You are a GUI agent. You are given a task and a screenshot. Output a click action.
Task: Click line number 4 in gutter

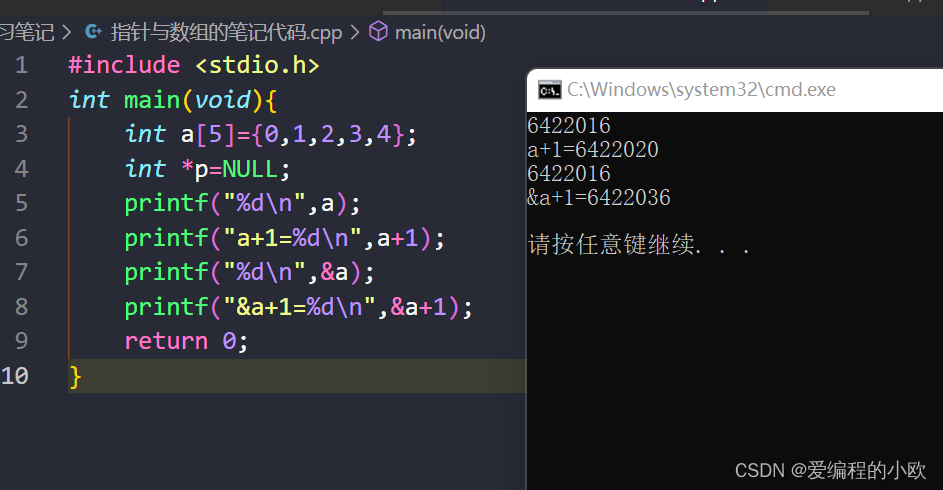coord(22,169)
